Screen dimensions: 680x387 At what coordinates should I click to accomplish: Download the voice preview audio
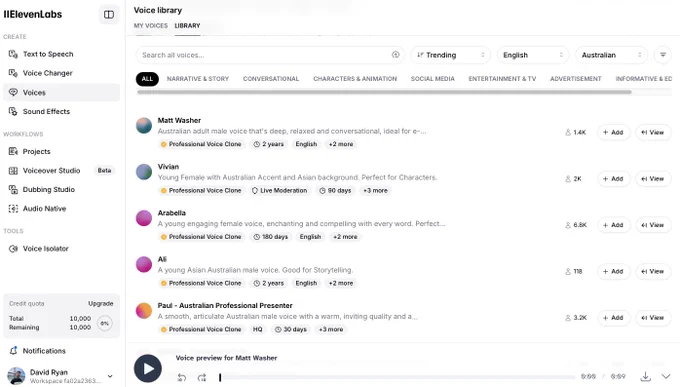645,377
